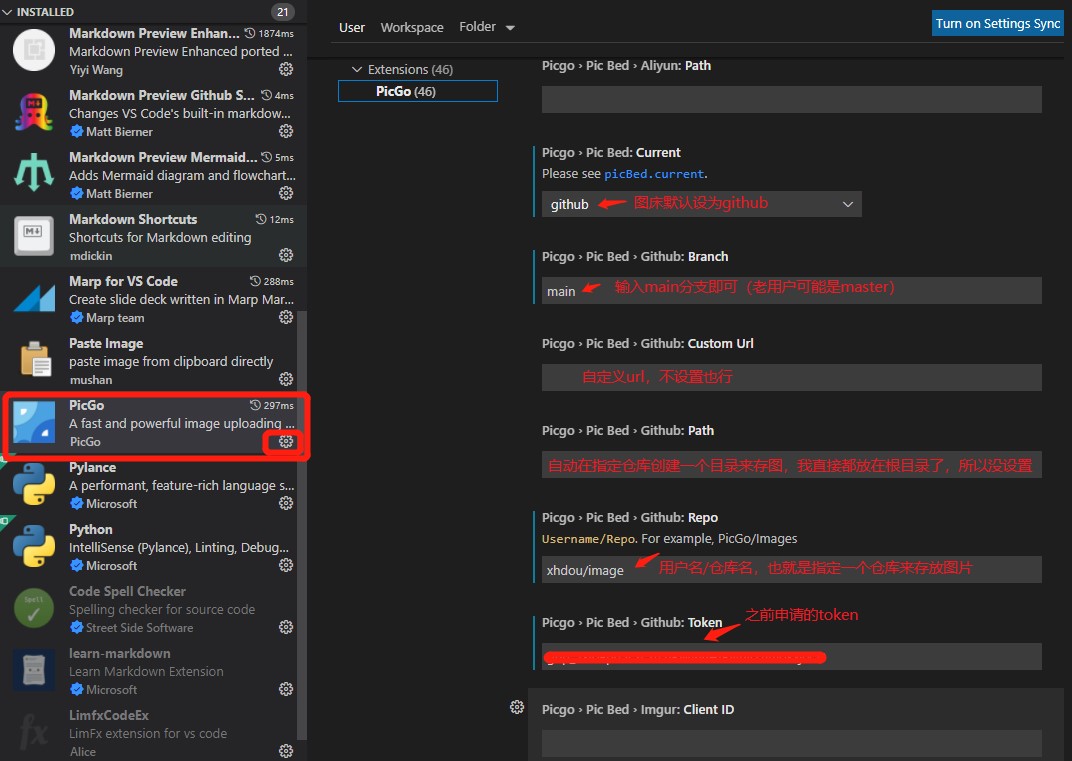Collapse the Extensions (46) tree node
Screen dimensions: 1072x761
pyautogui.click(x=356, y=69)
